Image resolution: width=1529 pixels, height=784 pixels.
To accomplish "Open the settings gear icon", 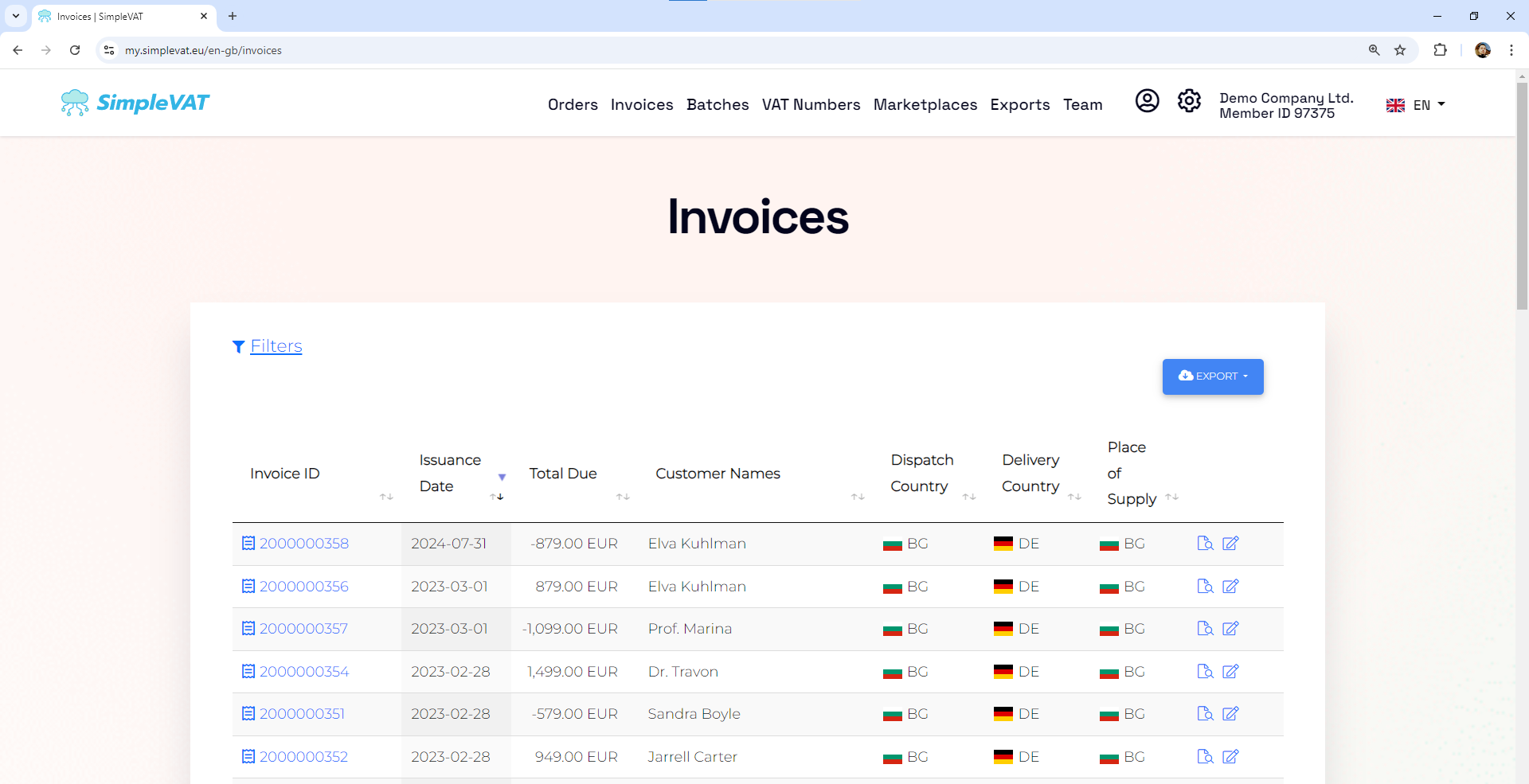I will click(1189, 101).
